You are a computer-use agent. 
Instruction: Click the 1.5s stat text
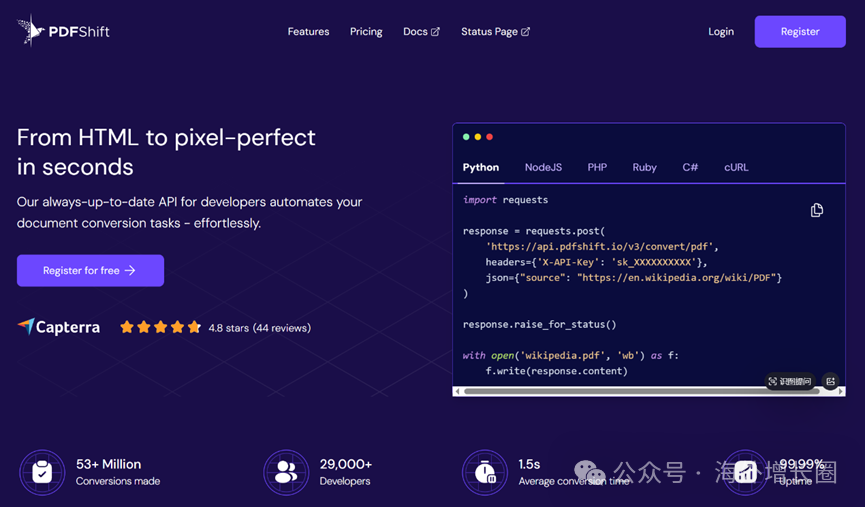tap(529, 464)
